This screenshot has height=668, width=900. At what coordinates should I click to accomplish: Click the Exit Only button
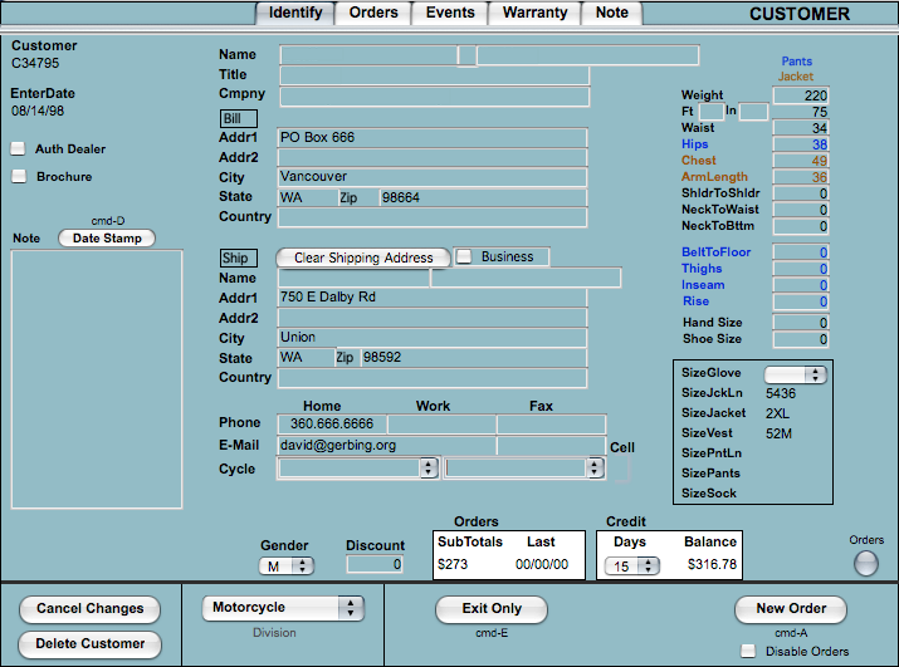click(491, 609)
